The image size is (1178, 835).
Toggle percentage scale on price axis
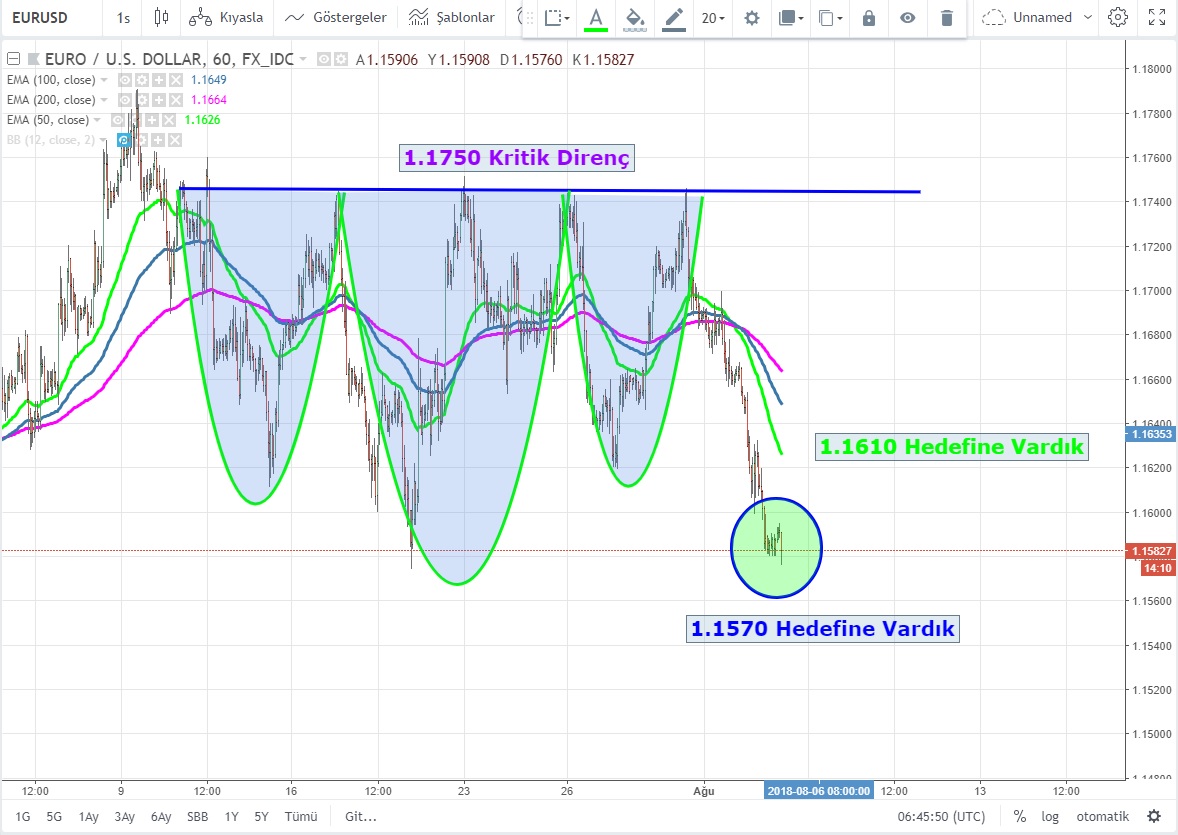(1020, 816)
